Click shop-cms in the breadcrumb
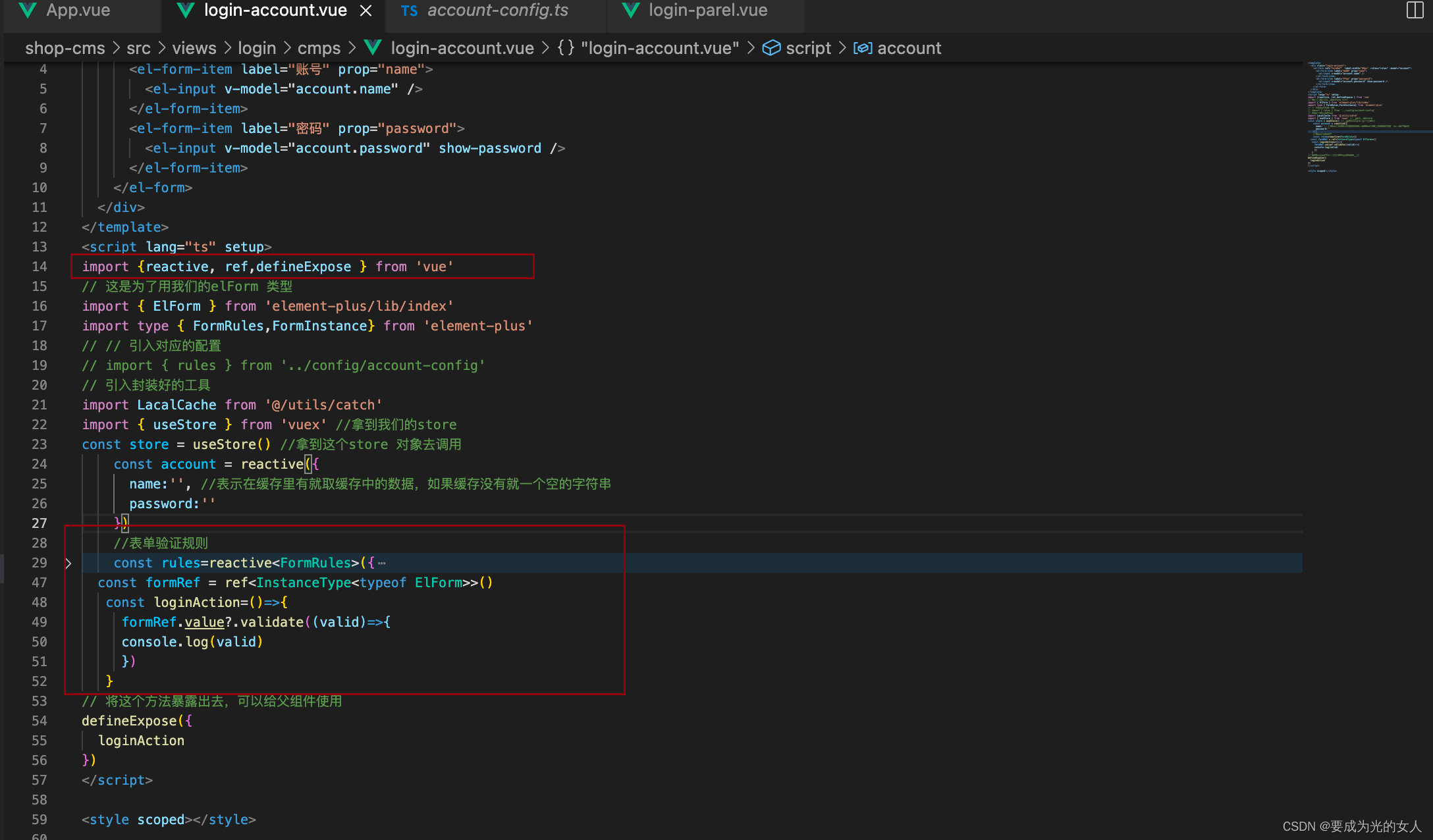The image size is (1433, 840). 65,48
